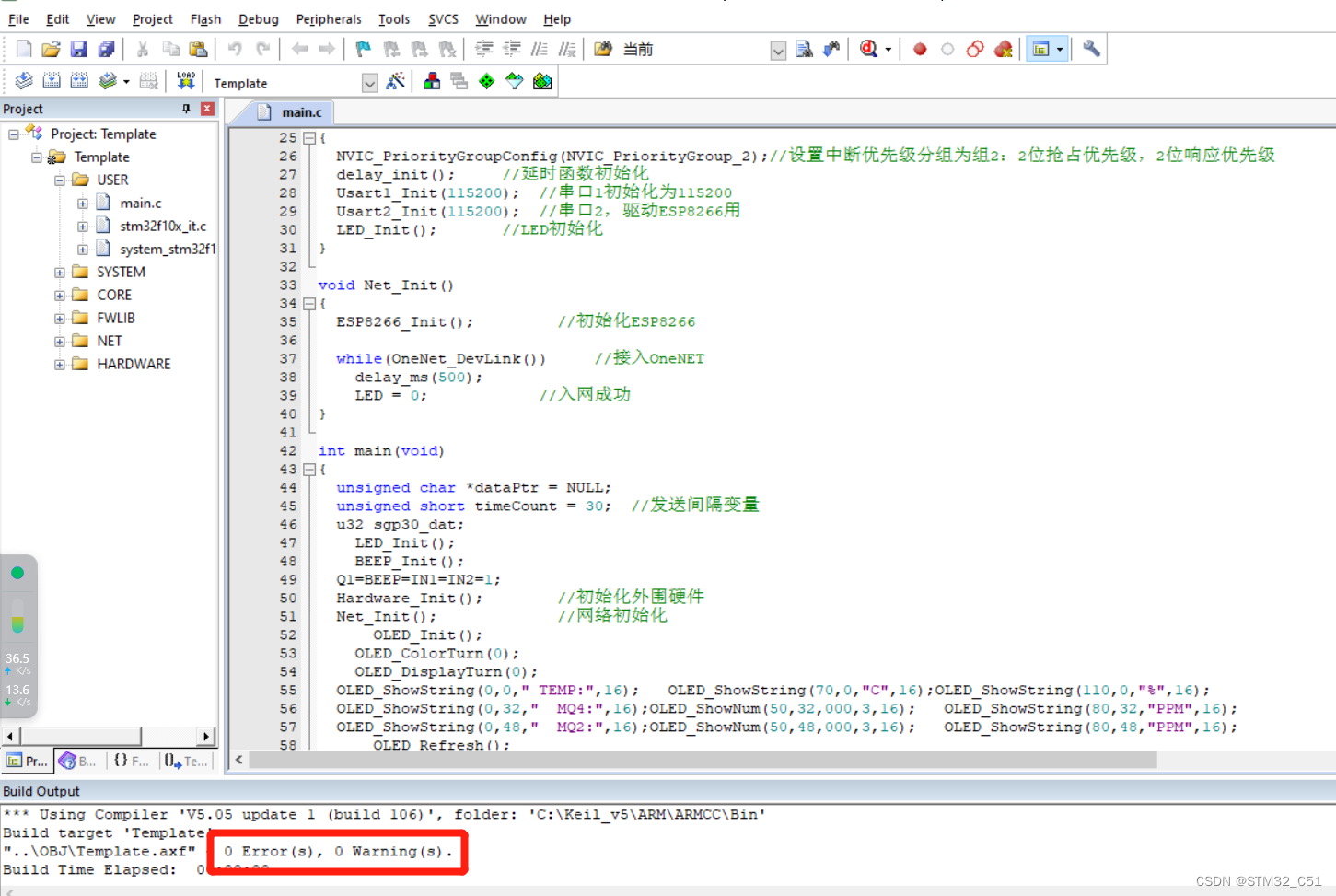Image resolution: width=1336 pixels, height=896 pixels.
Task: Open Manage Run-Time Environment green diamond icon
Action: 487,81
